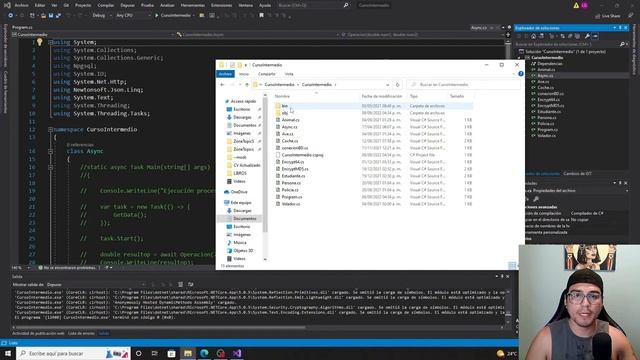640x360 pixels.
Task: Click the File Explorer search box
Action: pyautogui.click(x=463, y=84)
